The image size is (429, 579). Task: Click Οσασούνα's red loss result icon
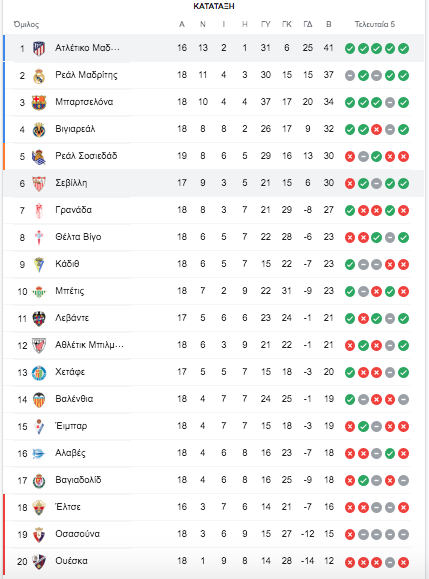[x=350, y=535]
